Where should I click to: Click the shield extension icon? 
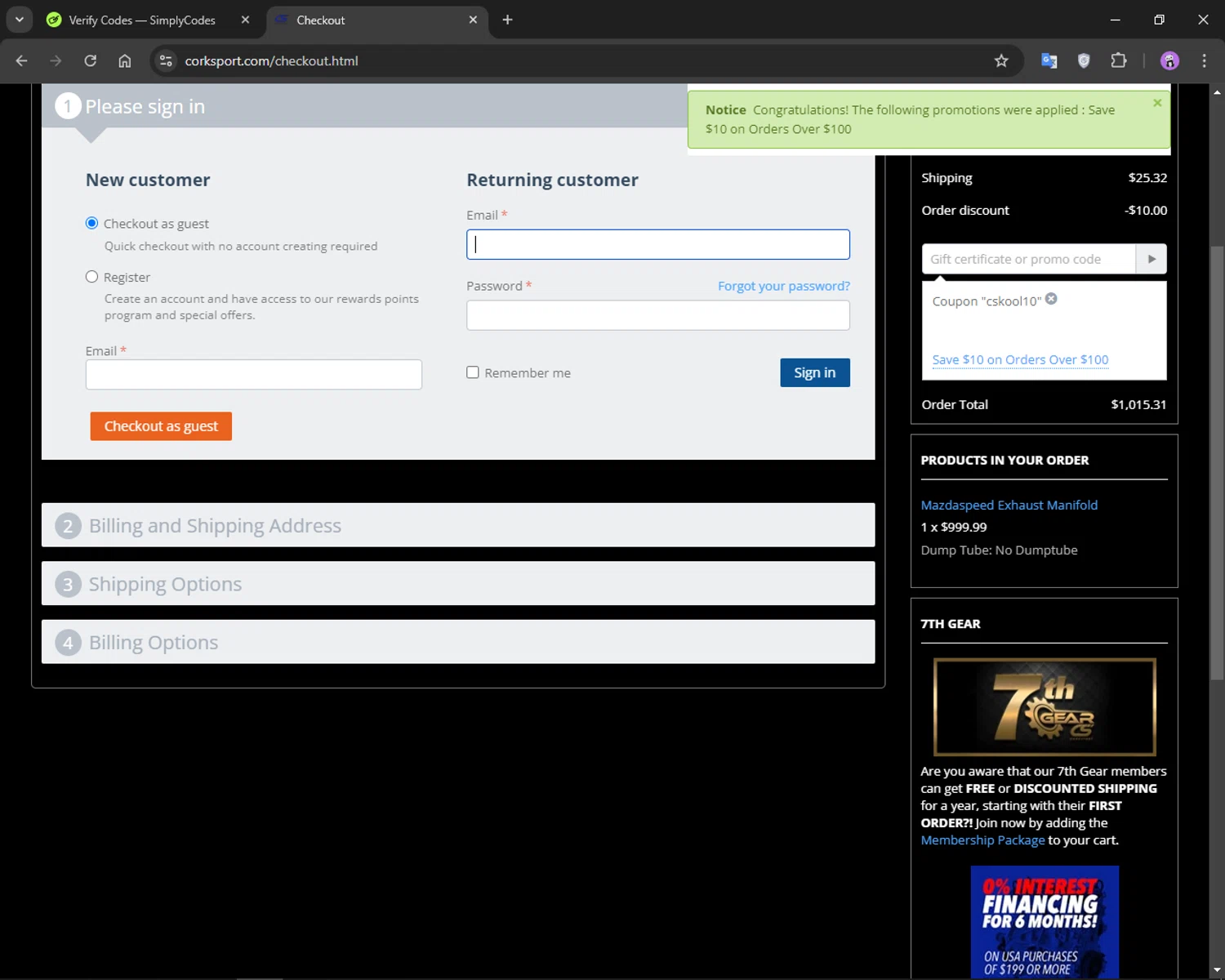(1084, 60)
